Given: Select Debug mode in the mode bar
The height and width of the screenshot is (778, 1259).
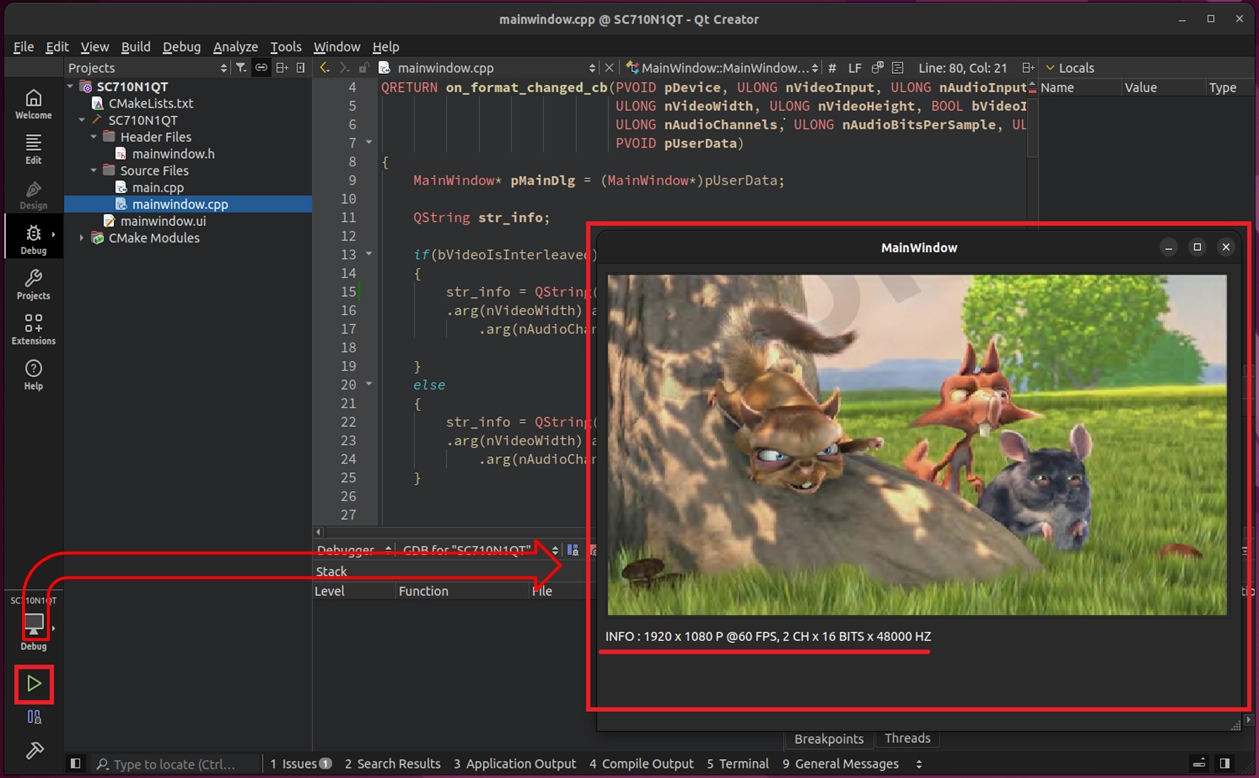Looking at the screenshot, I should [33, 240].
